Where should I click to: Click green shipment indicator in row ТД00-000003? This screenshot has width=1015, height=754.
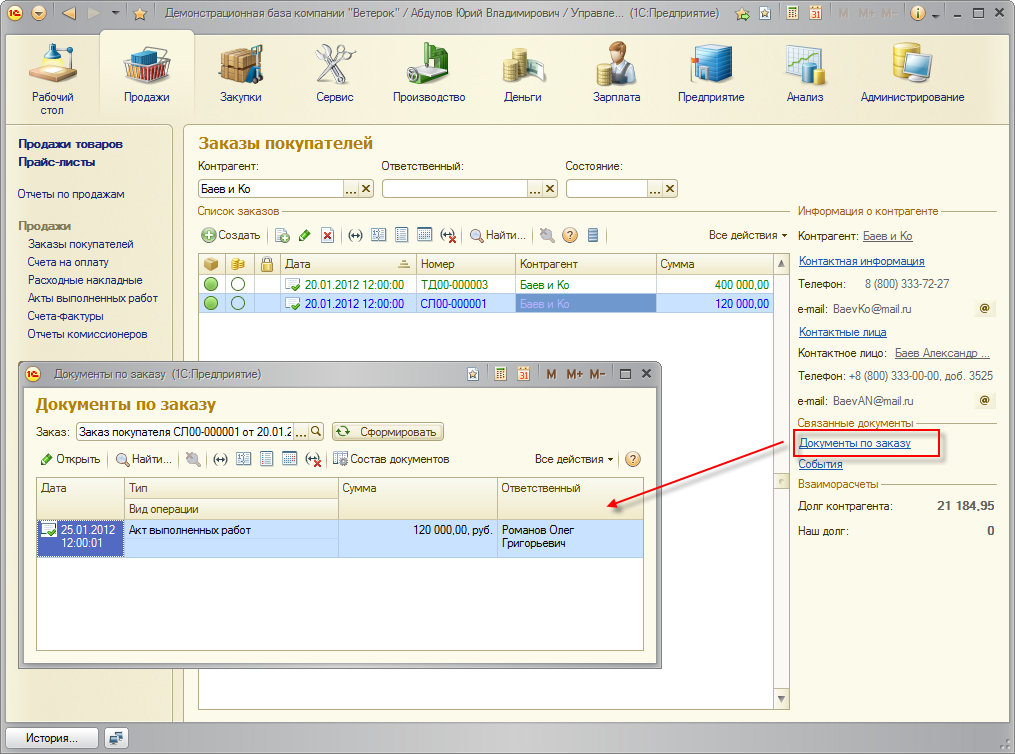click(x=211, y=284)
